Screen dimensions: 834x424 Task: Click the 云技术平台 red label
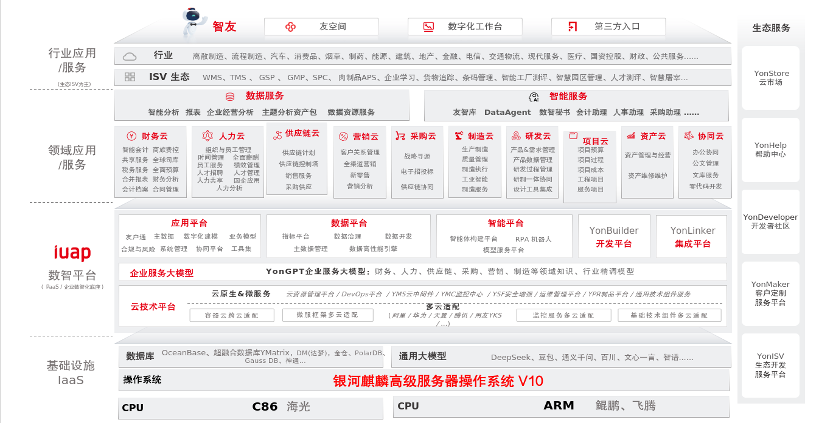pyautogui.click(x=153, y=306)
